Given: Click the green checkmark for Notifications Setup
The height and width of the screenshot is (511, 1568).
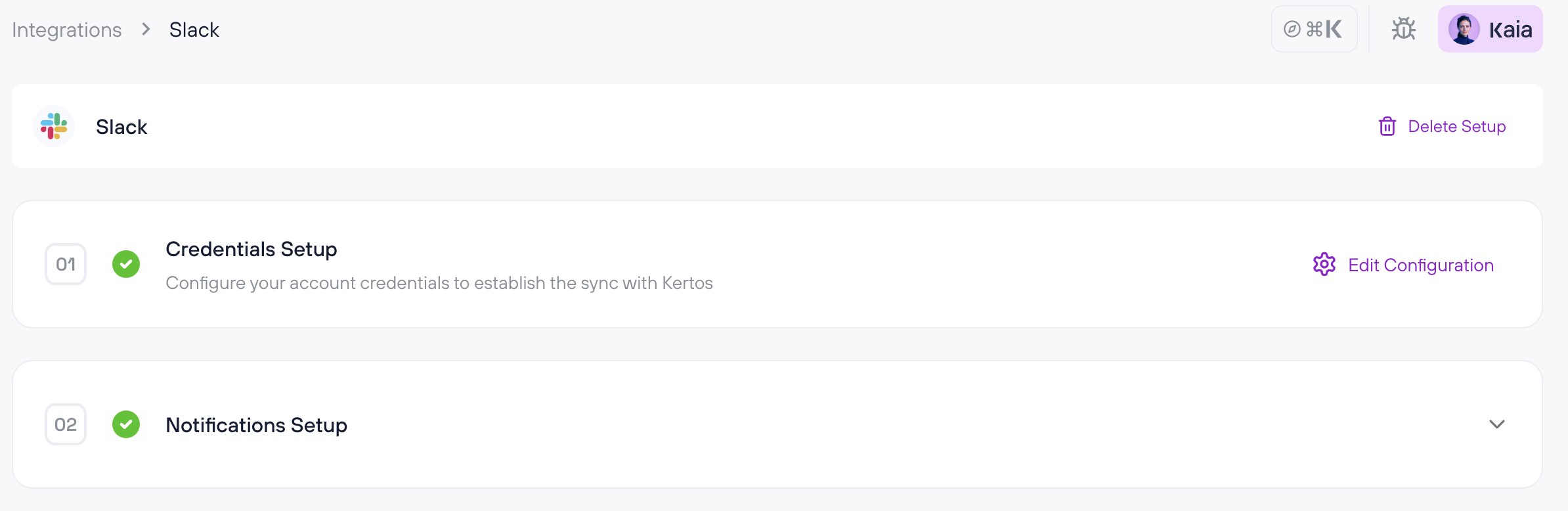Looking at the screenshot, I should (126, 424).
